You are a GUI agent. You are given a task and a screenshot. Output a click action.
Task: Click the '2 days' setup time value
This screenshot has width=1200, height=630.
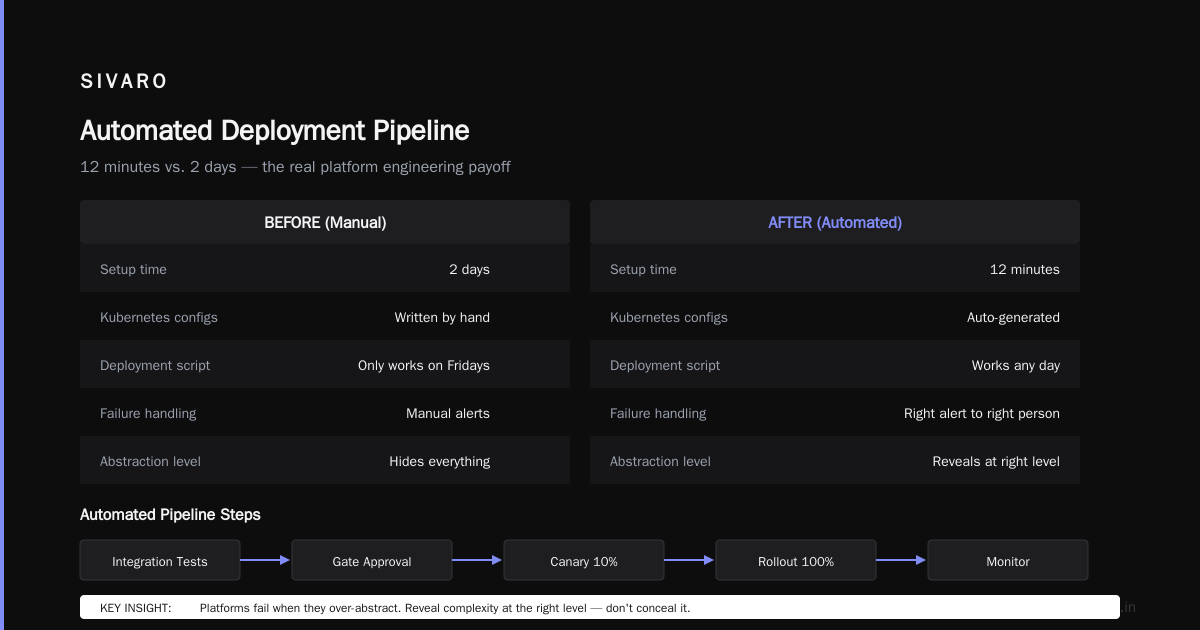pyautogui.click(x=469, y=269)
